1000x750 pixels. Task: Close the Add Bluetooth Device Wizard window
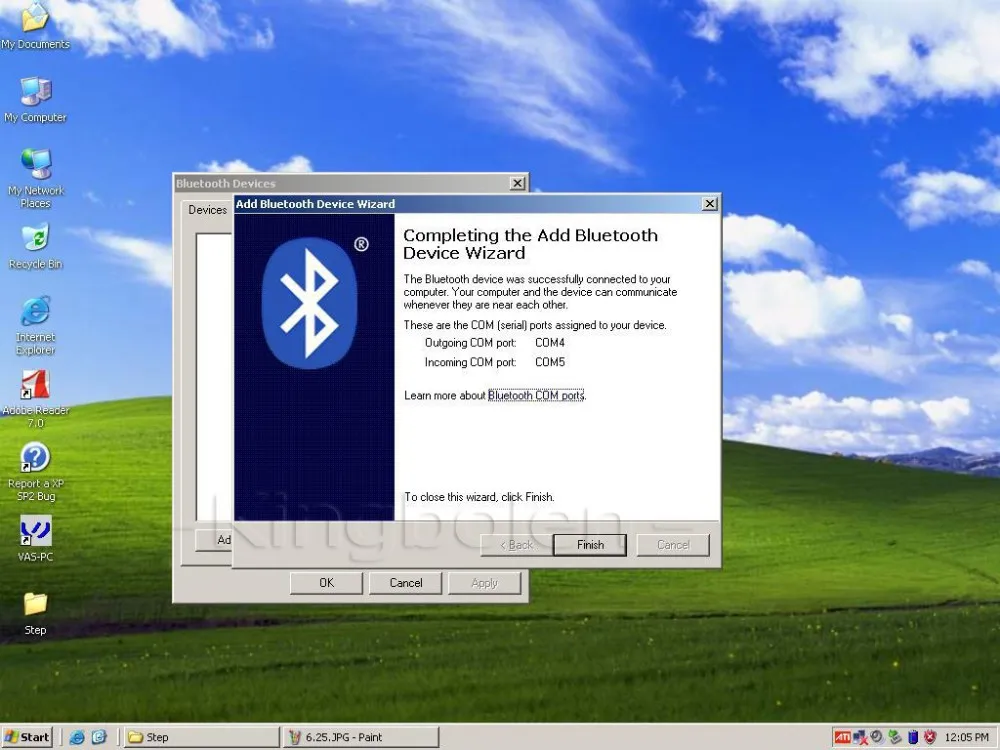tap(710, 203)
